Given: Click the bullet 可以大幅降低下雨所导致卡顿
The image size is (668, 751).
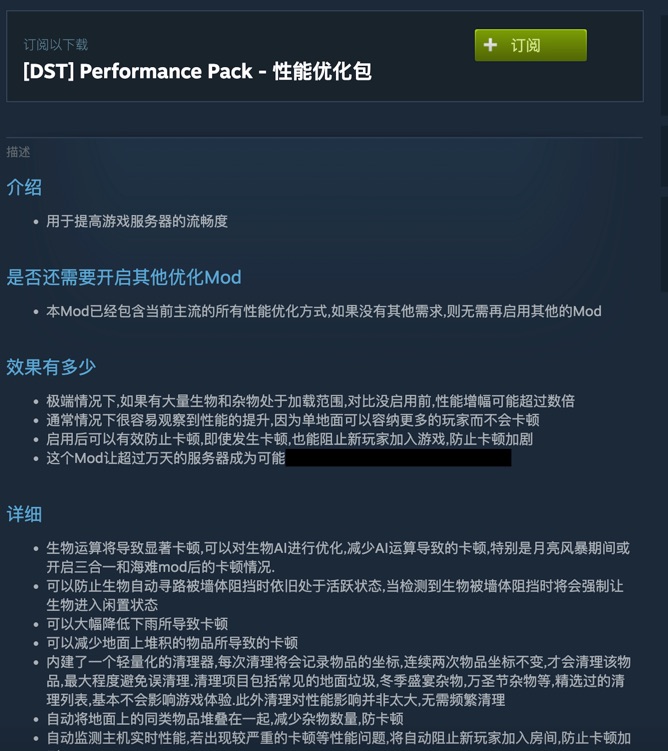Looking at the screenshot, I should 137,624.
